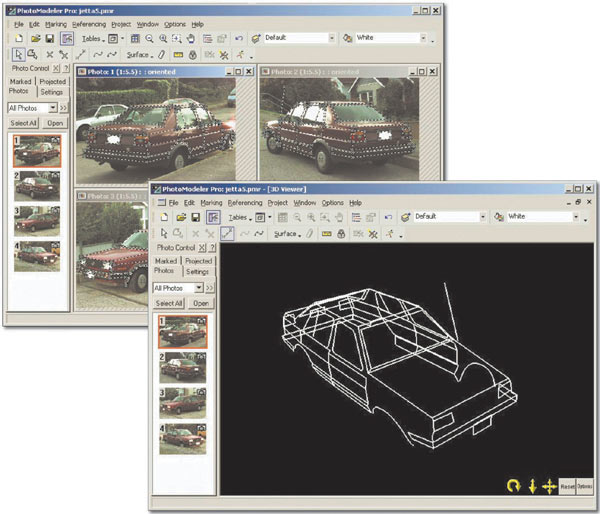This screenshot has width=600, height=514.
Task: Click Options button in 3D viewer corner
Action: point(584,486)
